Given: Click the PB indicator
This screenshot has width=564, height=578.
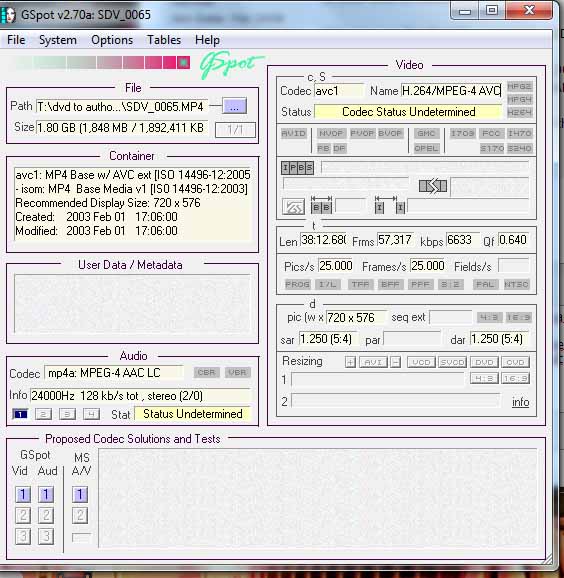Looking at the screenshot, I should 323,148.
